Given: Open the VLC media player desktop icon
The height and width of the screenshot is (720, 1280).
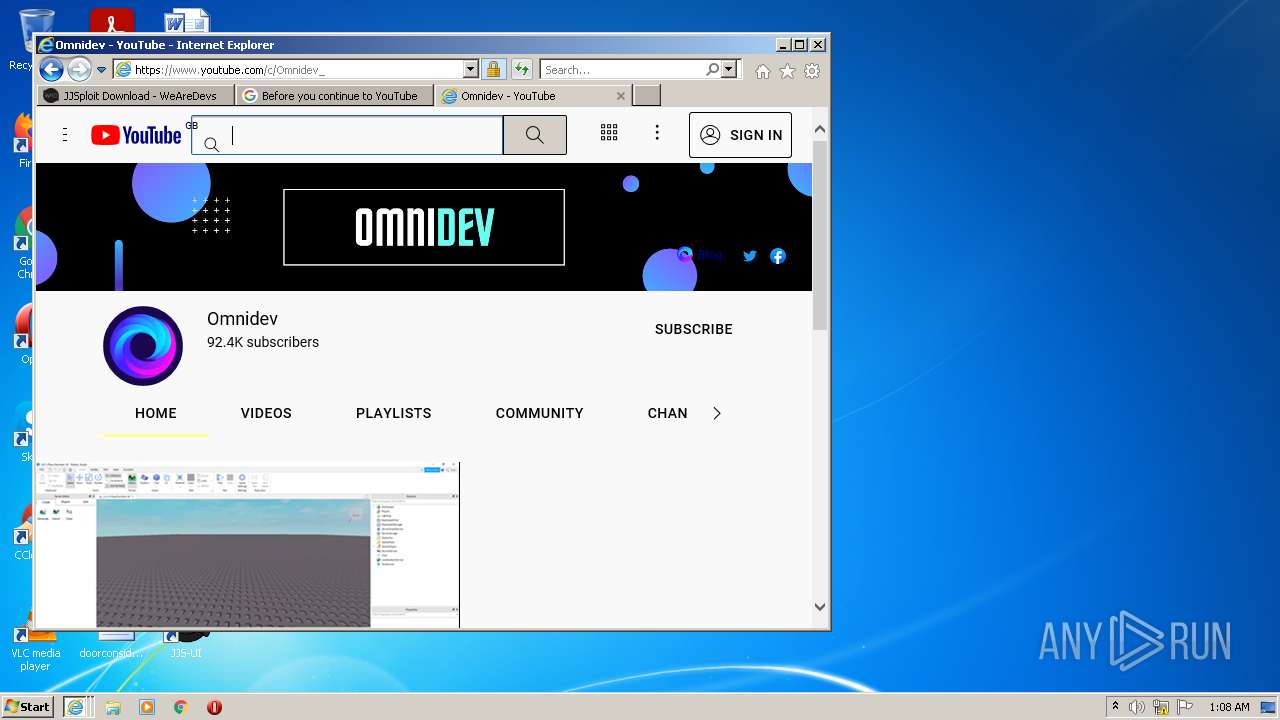Looking at the screenshot, I should pyautogui.click(x=35, y=650).
